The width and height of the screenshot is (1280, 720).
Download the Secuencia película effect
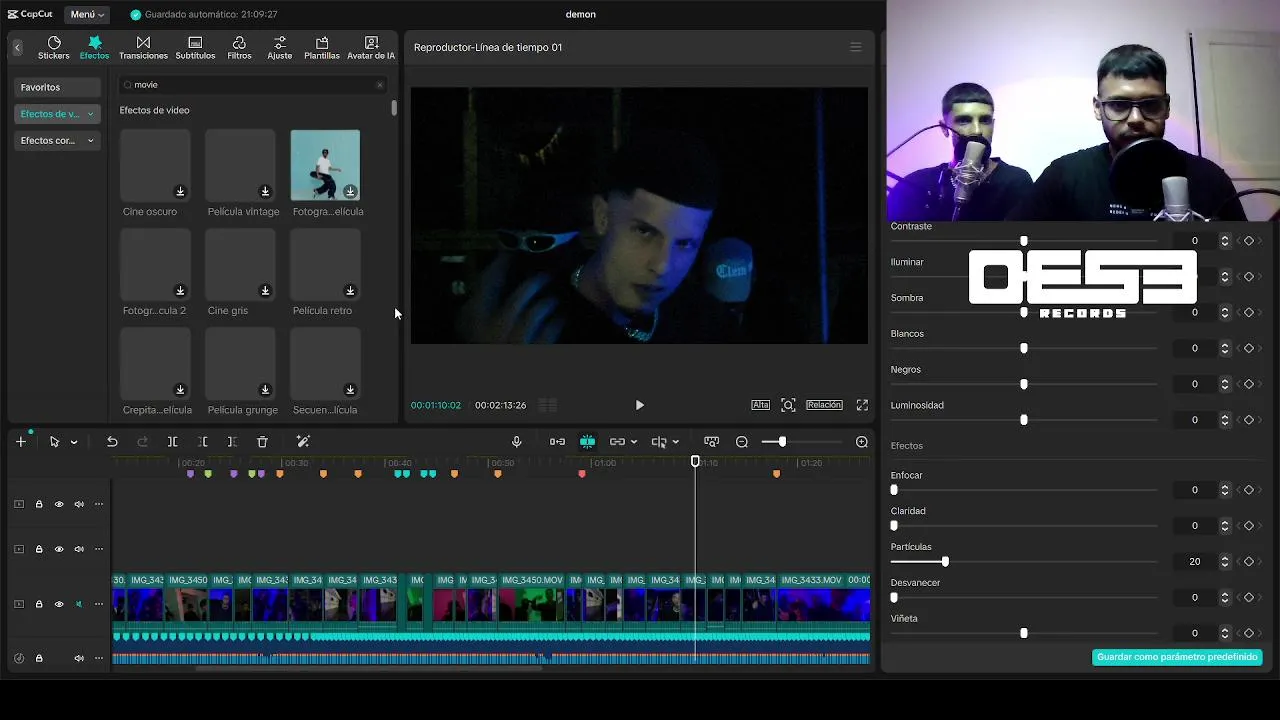(x=350, y=390)
